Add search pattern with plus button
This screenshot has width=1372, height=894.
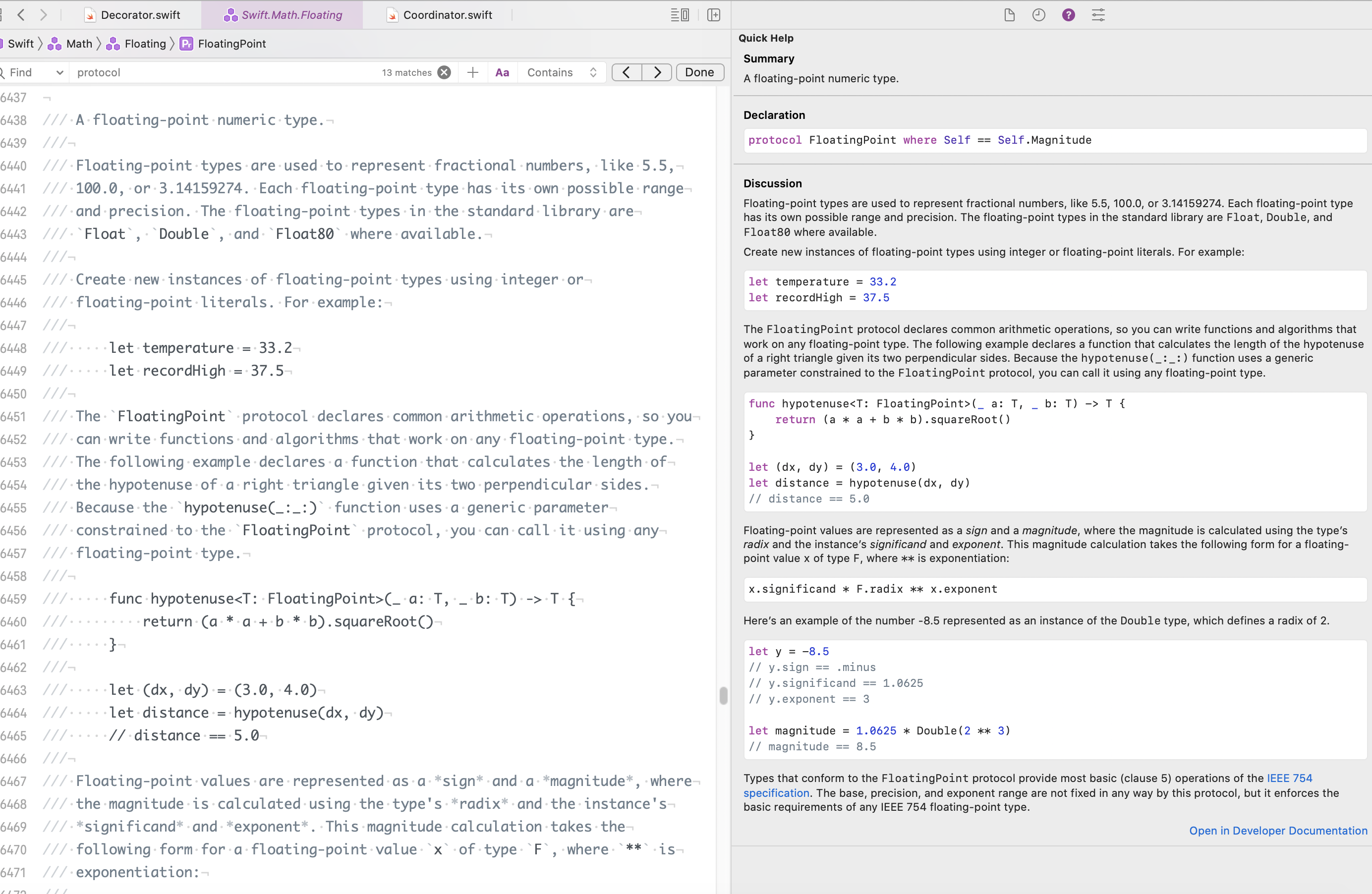473,73
